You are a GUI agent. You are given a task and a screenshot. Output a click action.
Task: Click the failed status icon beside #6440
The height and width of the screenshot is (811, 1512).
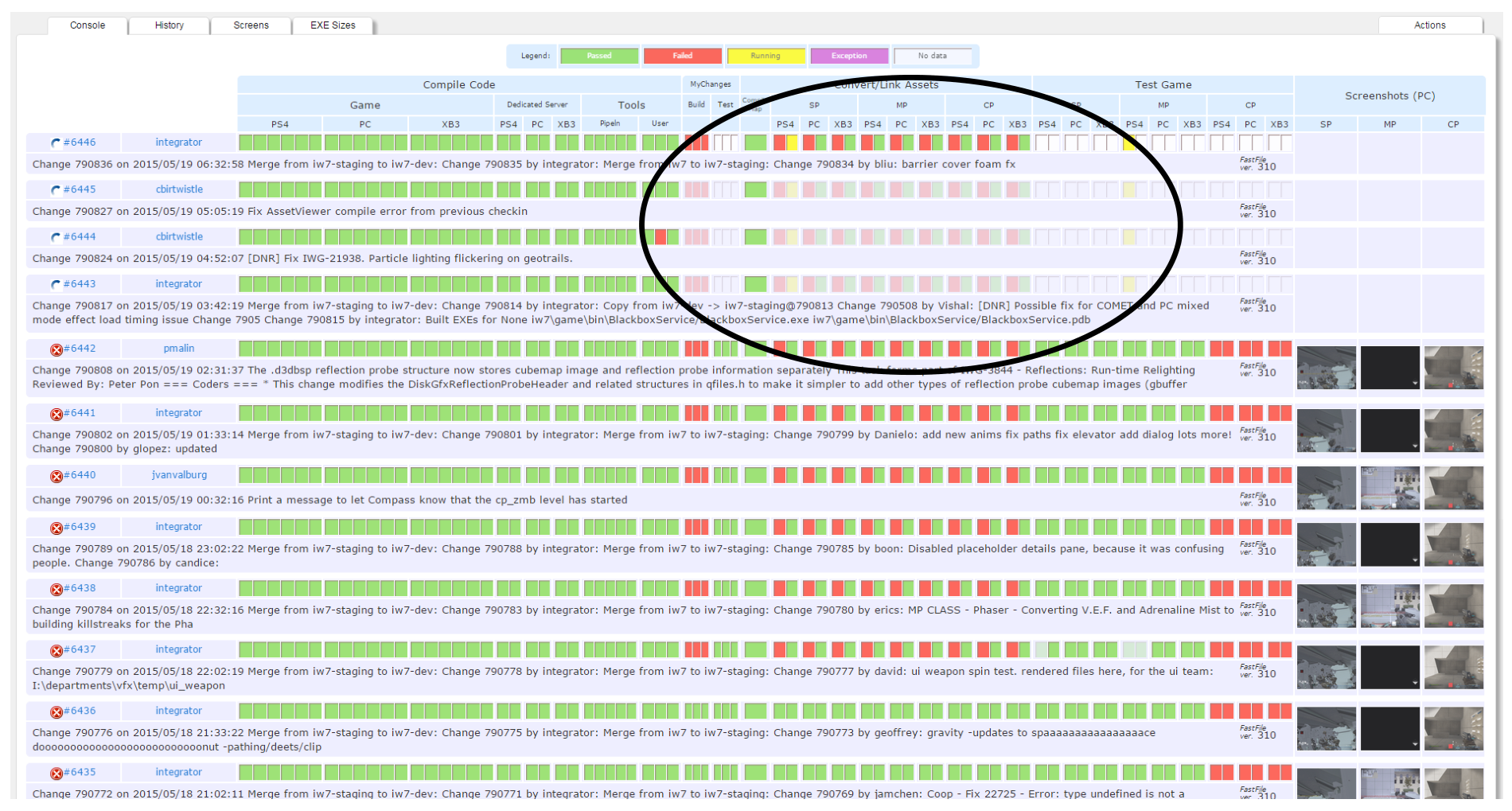point(57,476)
